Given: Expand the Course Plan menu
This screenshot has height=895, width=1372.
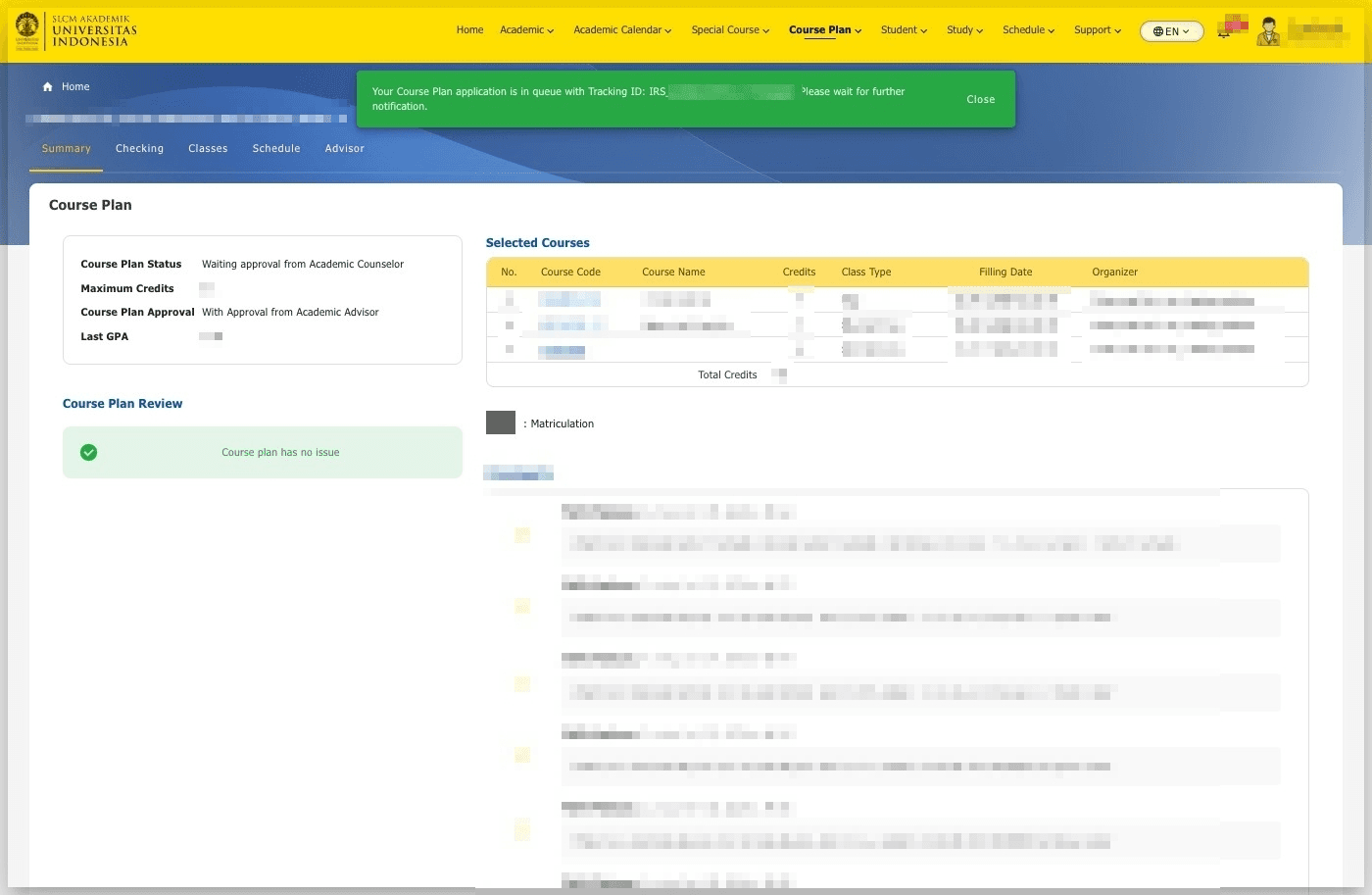Looking at the screenshot, I should 825,30.
